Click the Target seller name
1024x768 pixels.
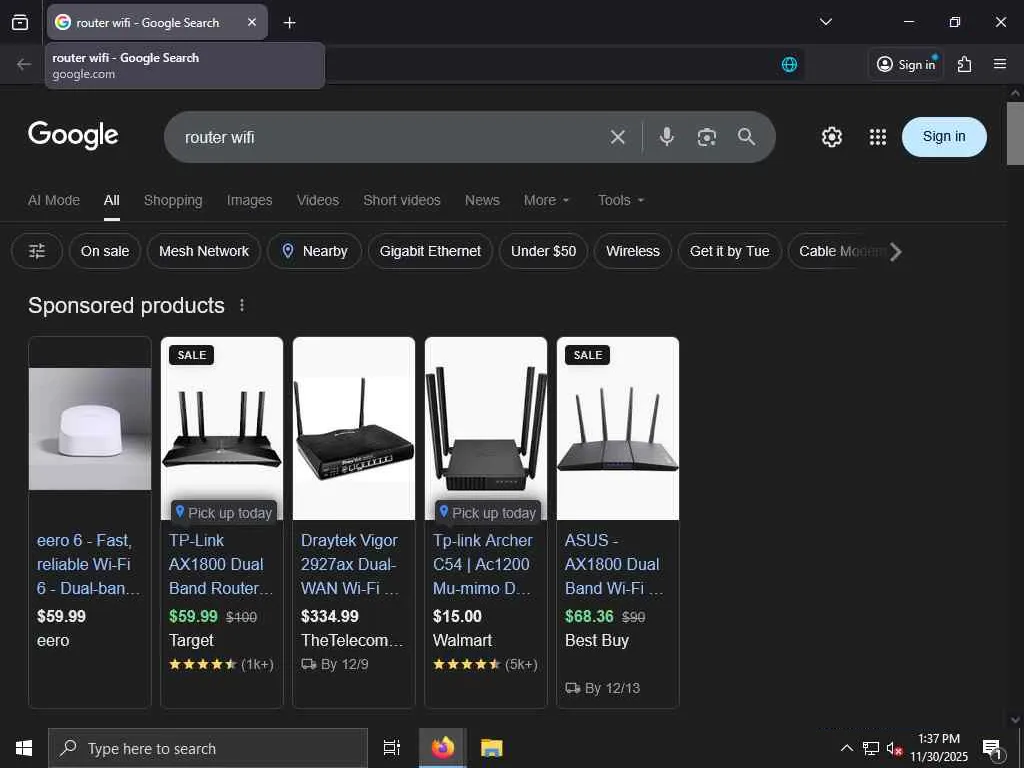pyautogui.click(x=191, y=641)
